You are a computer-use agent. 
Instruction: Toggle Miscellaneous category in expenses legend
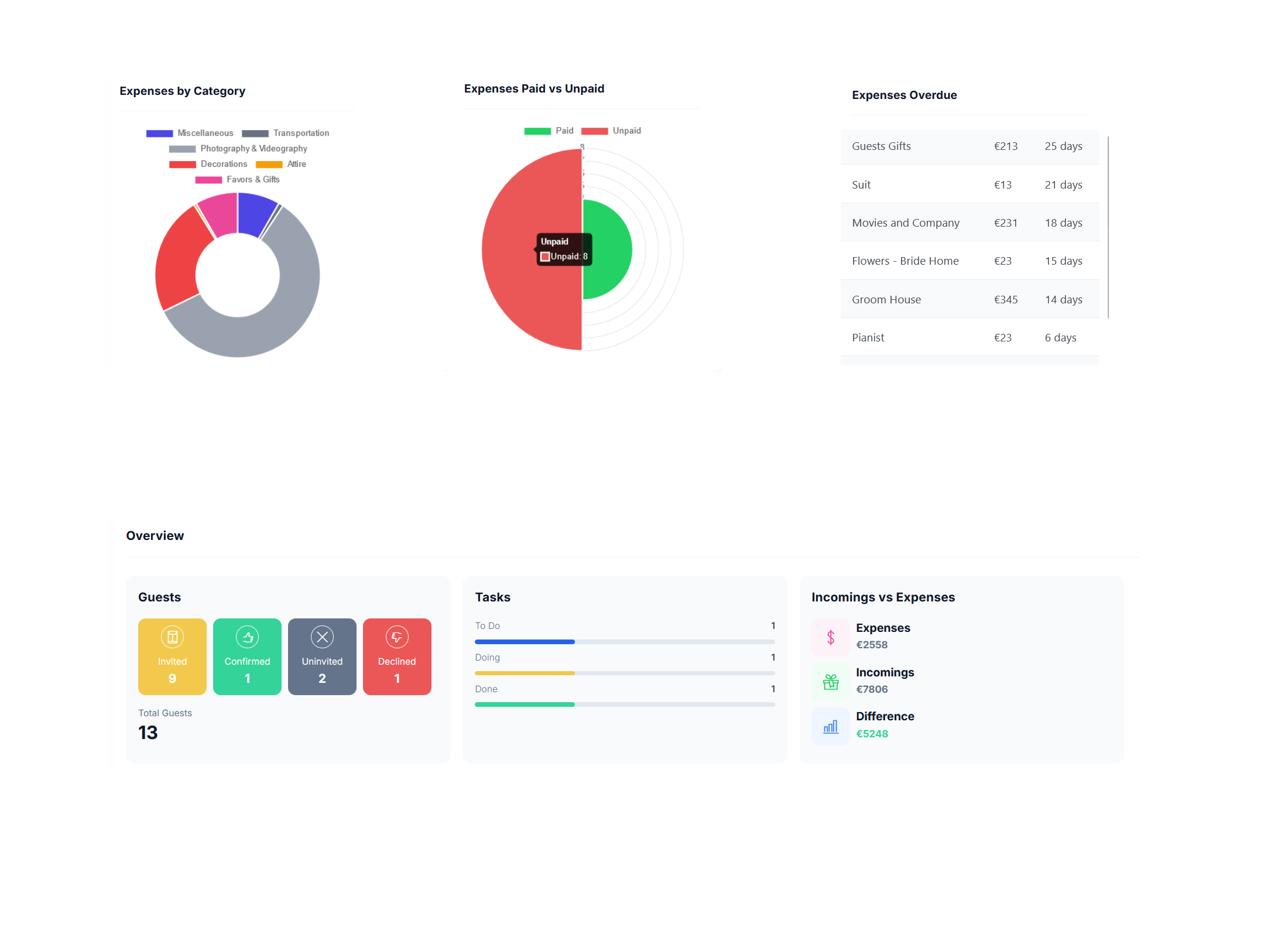pos(185,131)
